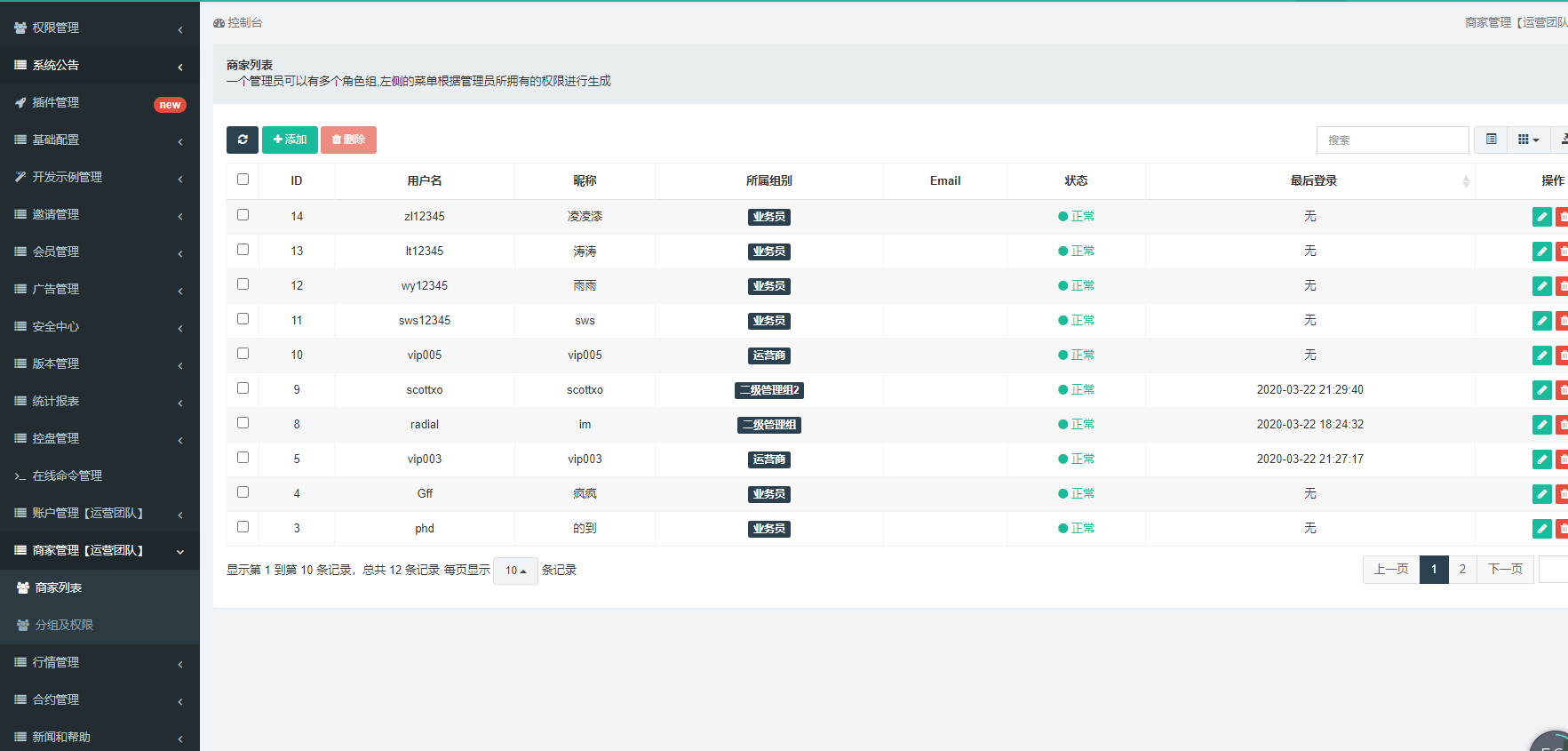1568x751 pixels.
Task: Click the refresh icon button
Action: coord(243,140)
